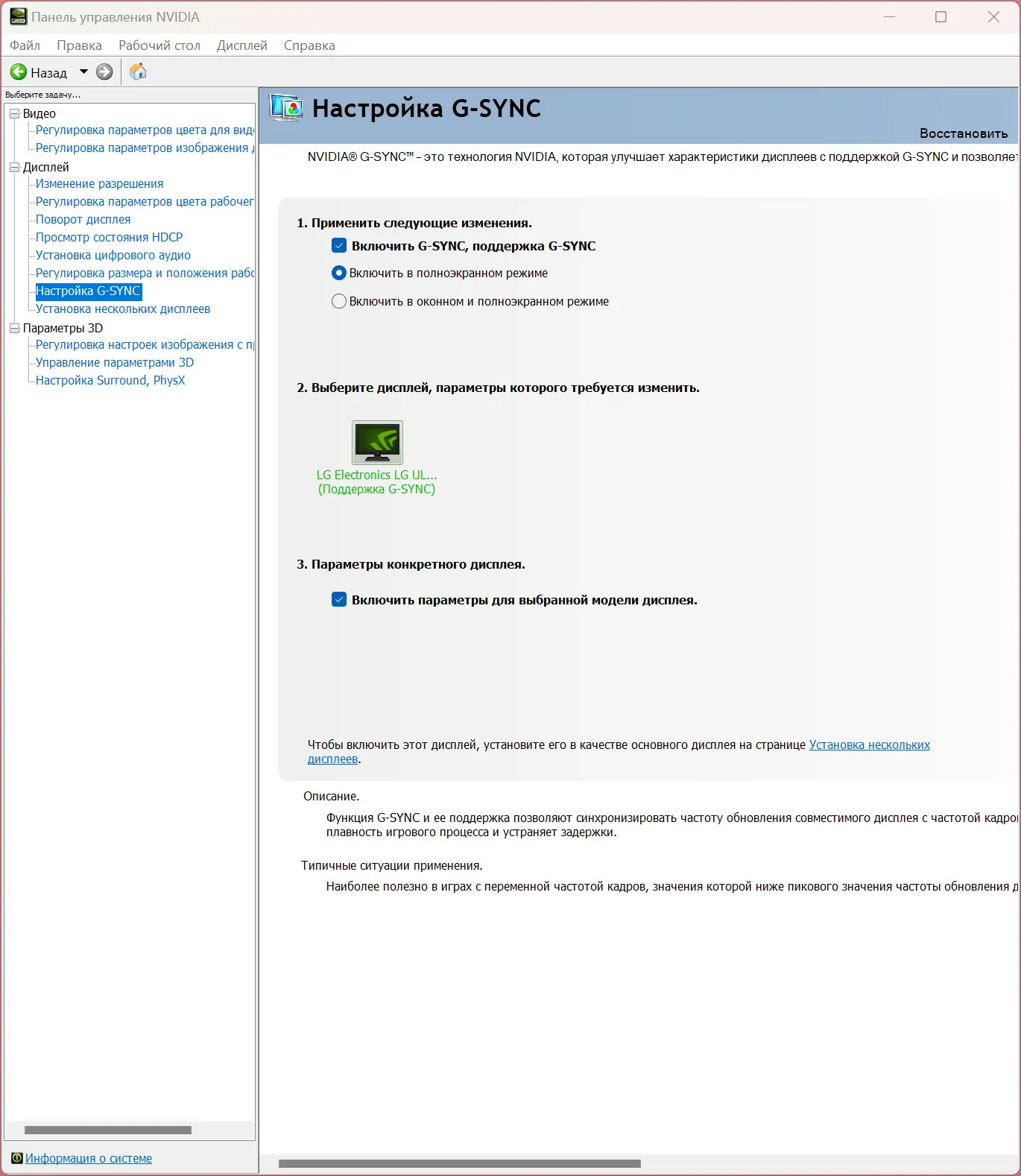Open the Рабочий стол menu
The image size is (1021, 1176).
pyautogui.click(x=159, y=45)
